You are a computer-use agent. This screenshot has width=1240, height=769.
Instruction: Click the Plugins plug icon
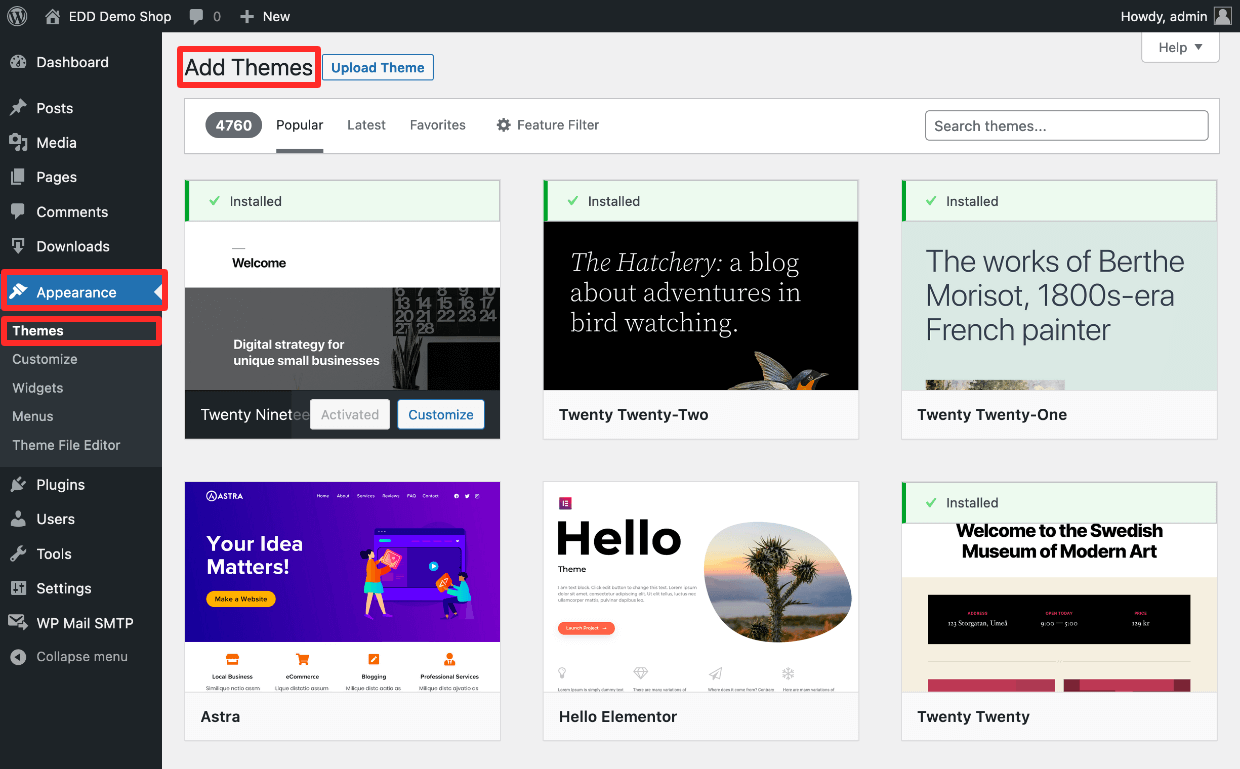point(18,485)
